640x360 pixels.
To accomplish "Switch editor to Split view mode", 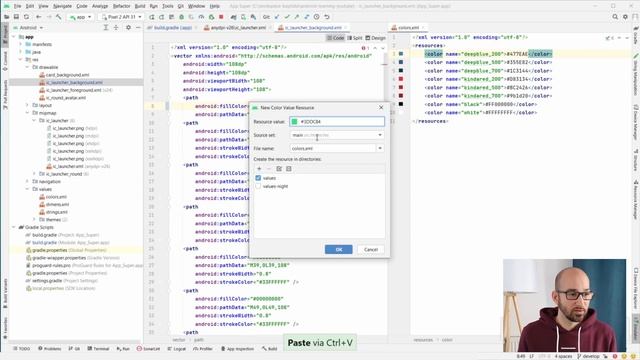I will coord(355,38).
